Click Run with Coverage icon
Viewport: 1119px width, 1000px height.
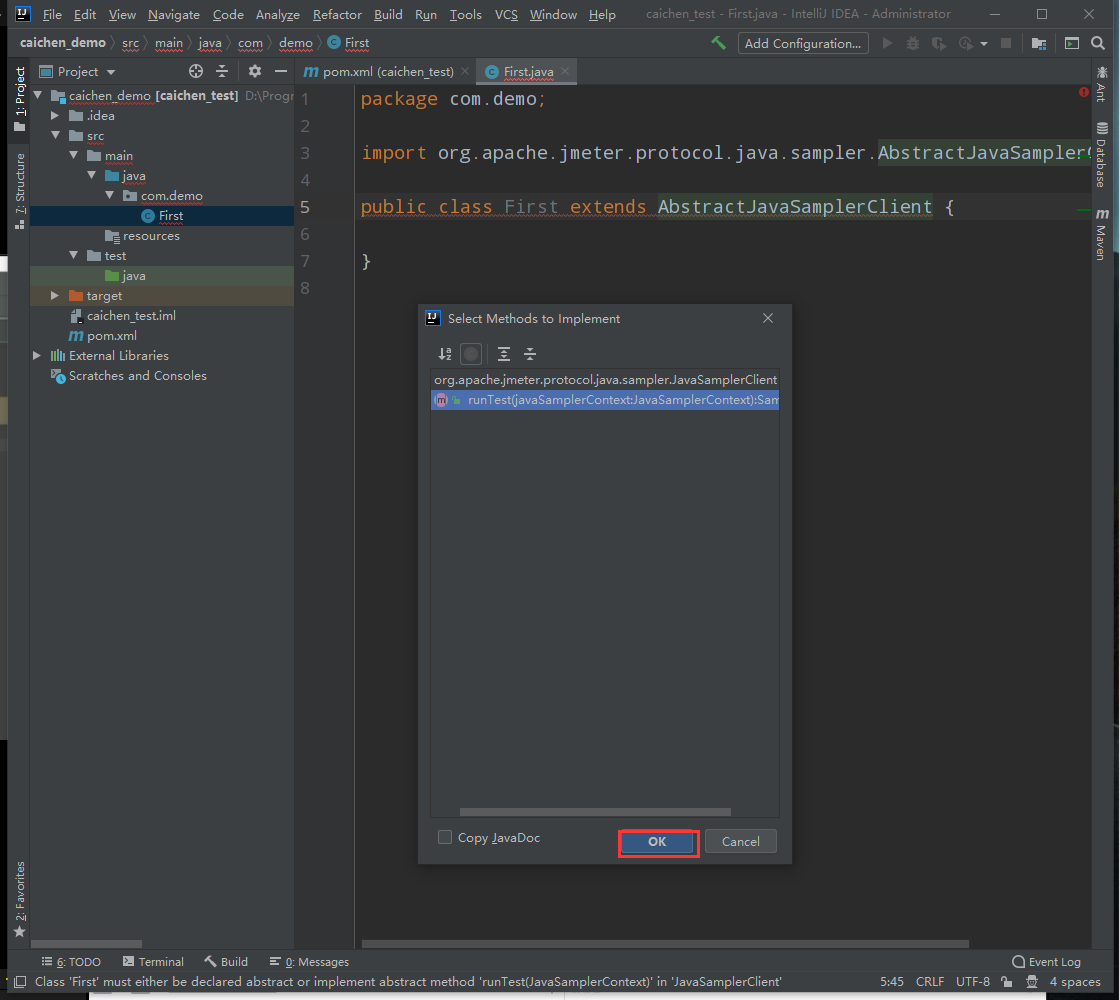point(938,44)
